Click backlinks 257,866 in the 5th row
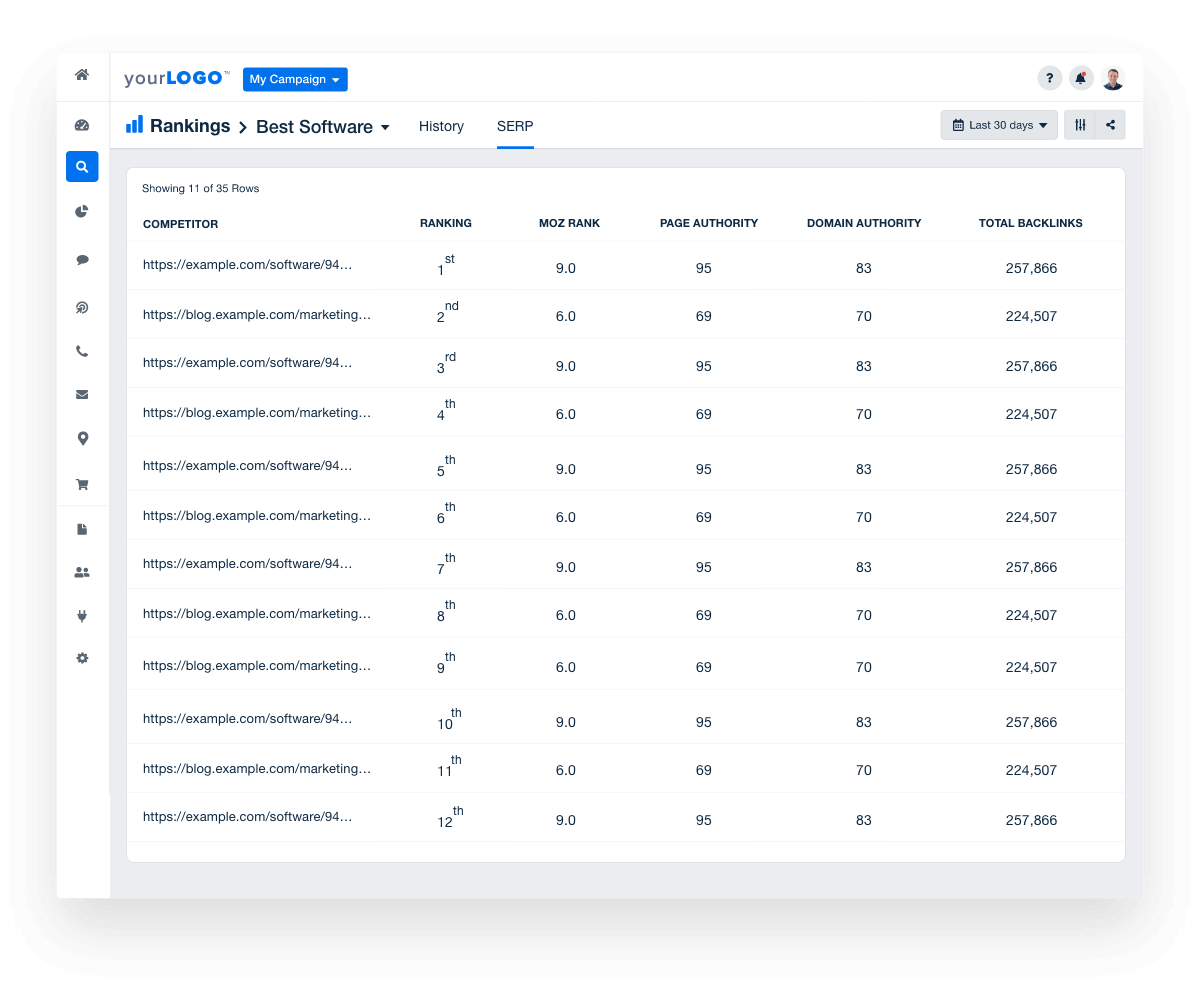Image resolution: width=1200 pixels, height=1000 pixels. pyautogui.click(x=1031, y=469)
